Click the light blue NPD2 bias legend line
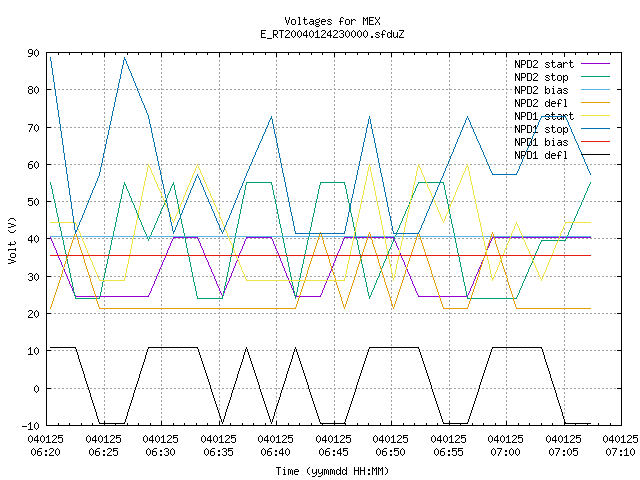The width and height of the screenshot is (640, 480). [596, 90]
